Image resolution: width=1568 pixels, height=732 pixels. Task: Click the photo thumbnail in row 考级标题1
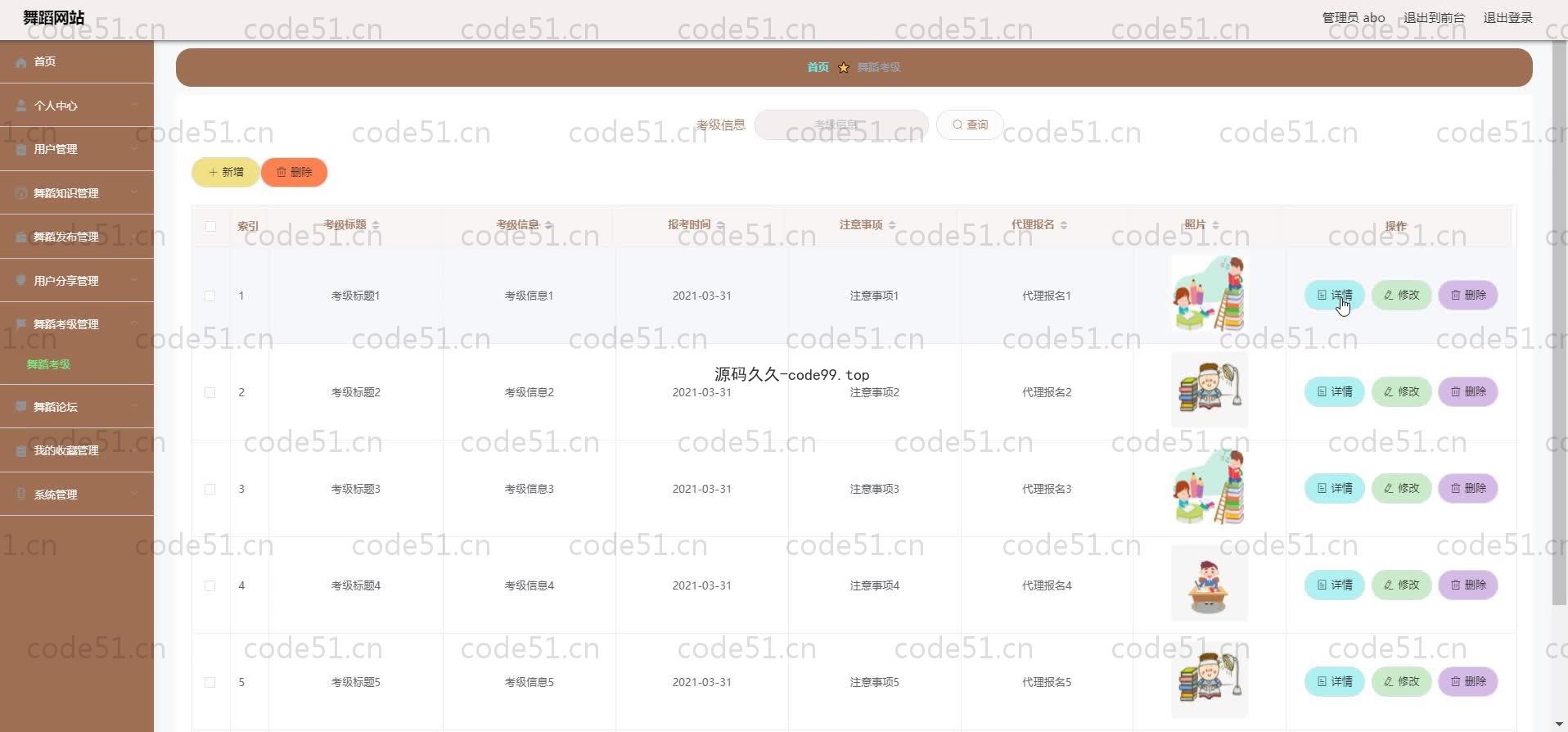click(1209, 294)
